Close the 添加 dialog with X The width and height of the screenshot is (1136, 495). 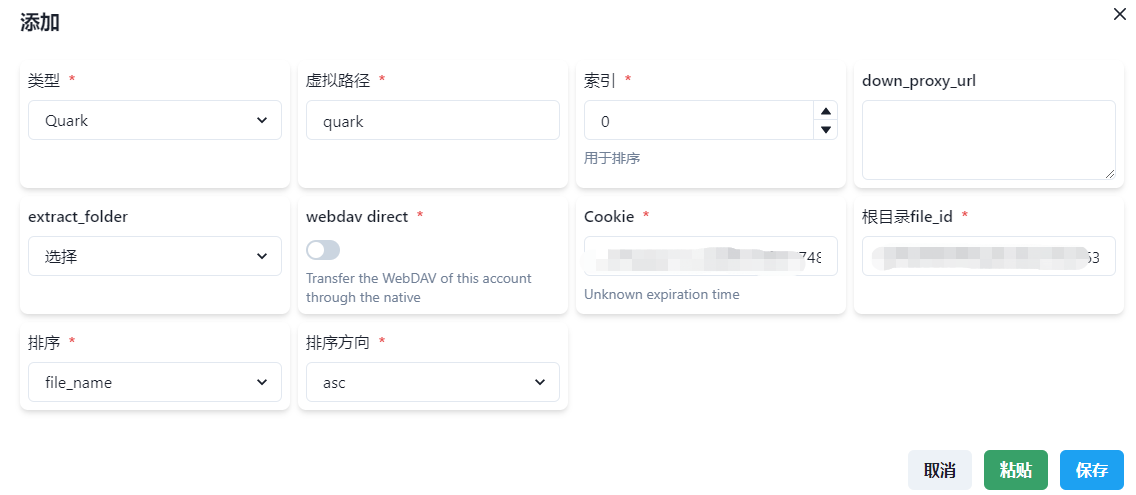(1120, 14)
